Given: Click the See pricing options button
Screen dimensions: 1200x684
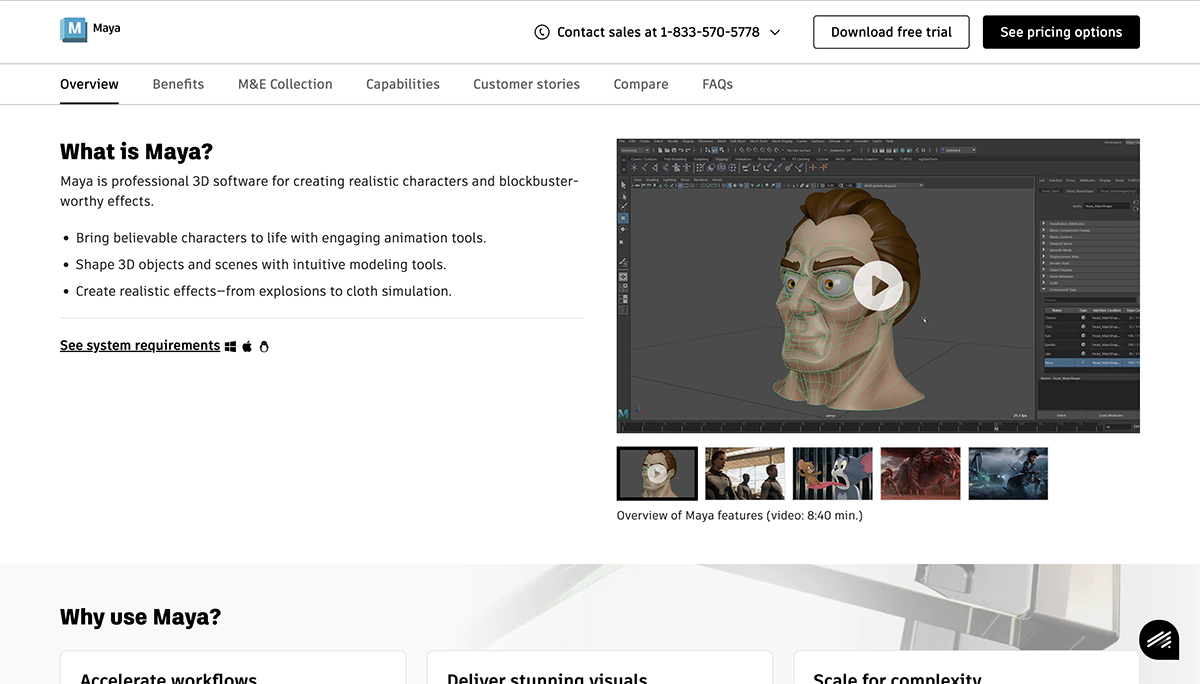Looking at the screenshot, I should tap(1061, 32).
